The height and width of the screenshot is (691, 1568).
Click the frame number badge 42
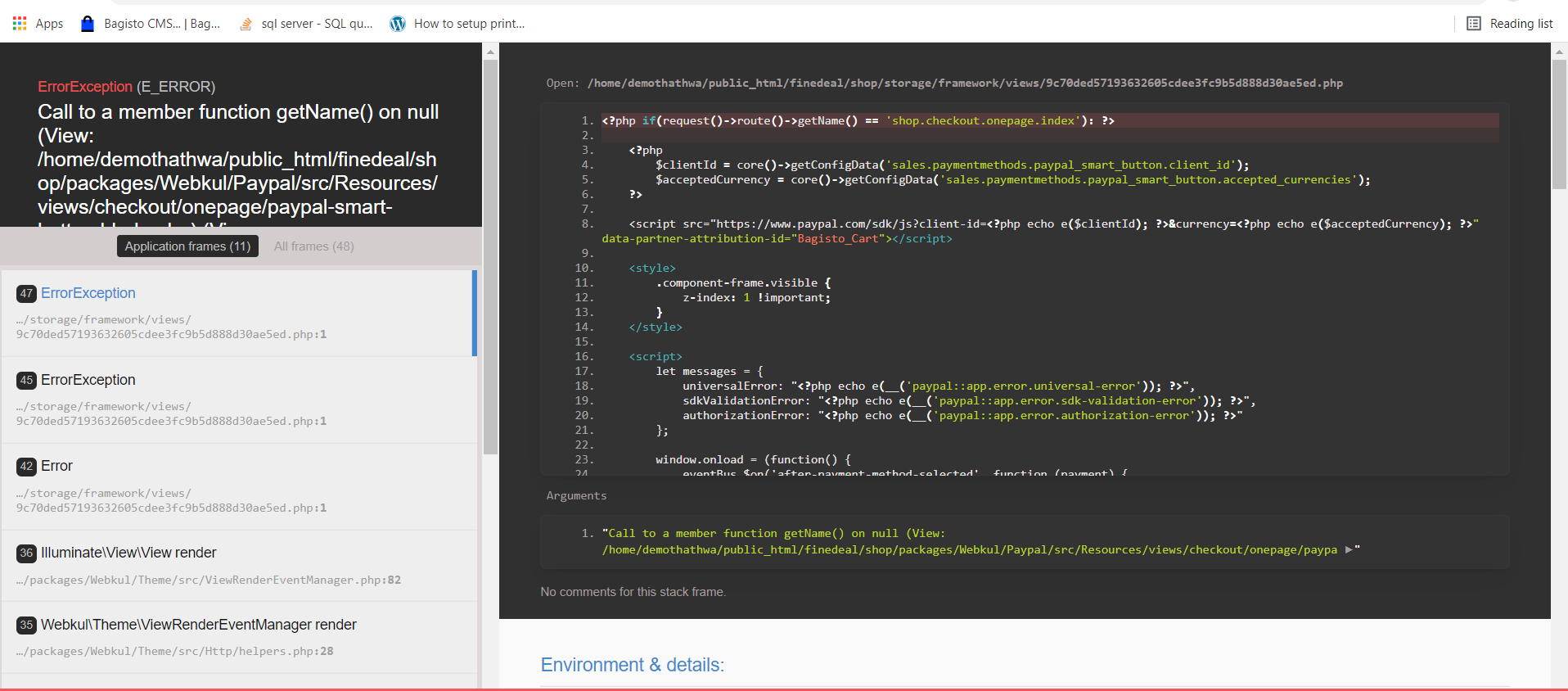(x=26, y=466)
